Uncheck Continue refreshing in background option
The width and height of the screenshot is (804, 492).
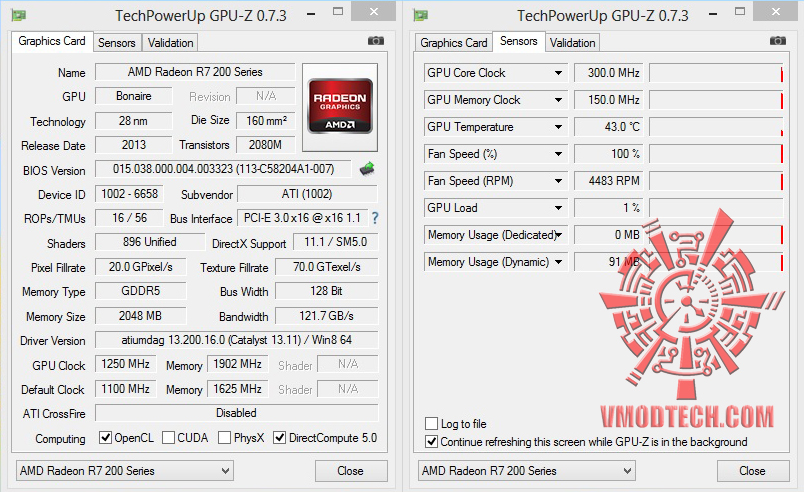431,442
